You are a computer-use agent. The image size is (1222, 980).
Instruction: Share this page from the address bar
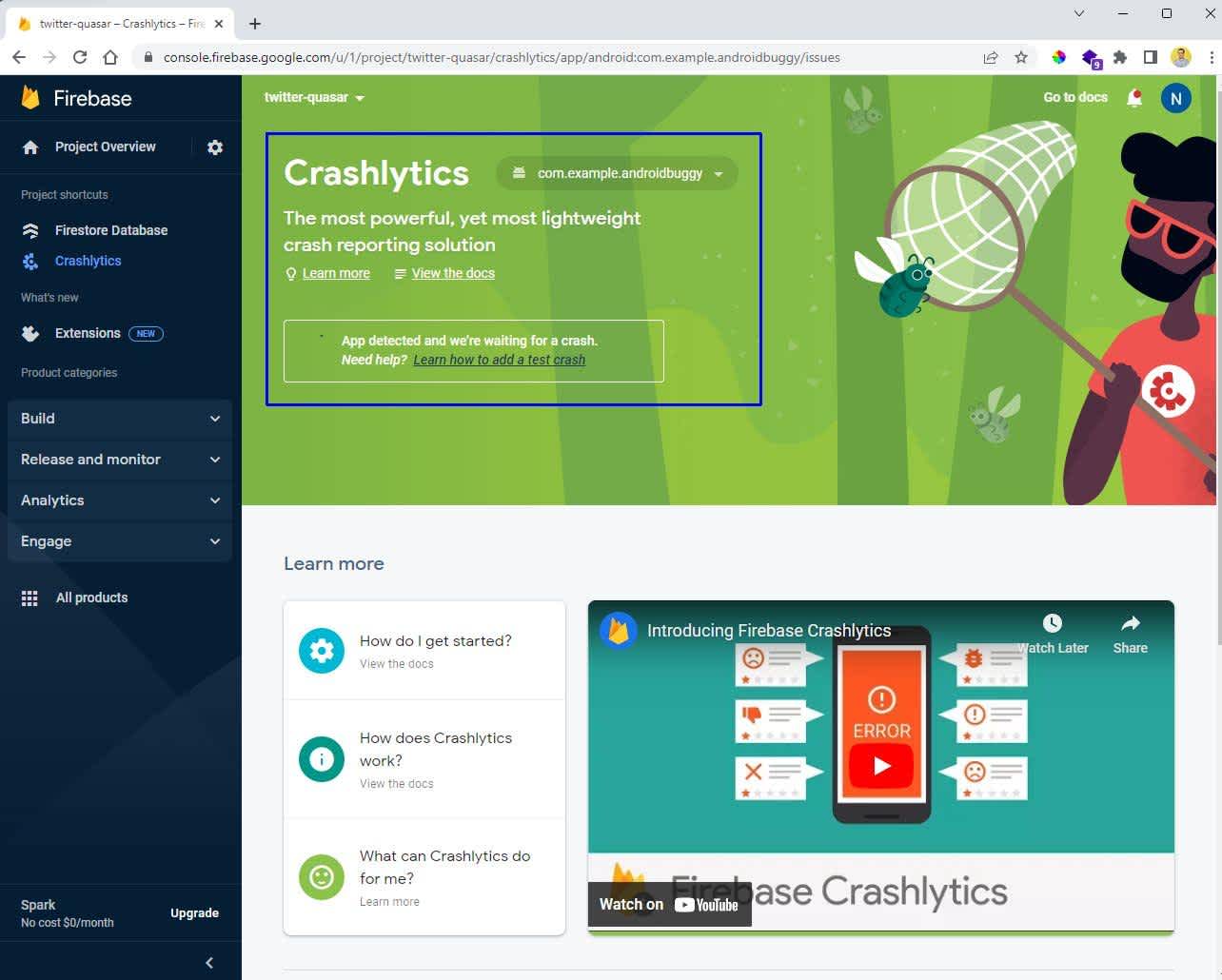pos(991,57)
